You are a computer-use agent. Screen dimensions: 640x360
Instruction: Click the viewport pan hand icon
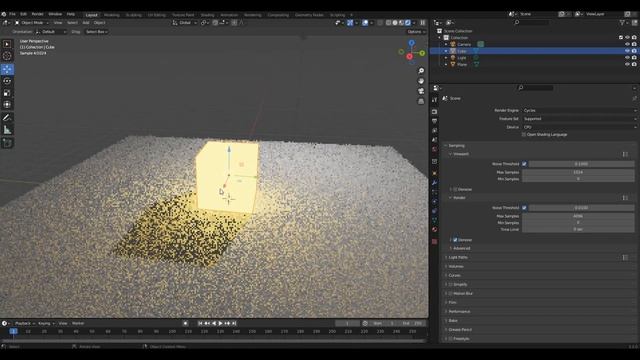coord(421,81)
